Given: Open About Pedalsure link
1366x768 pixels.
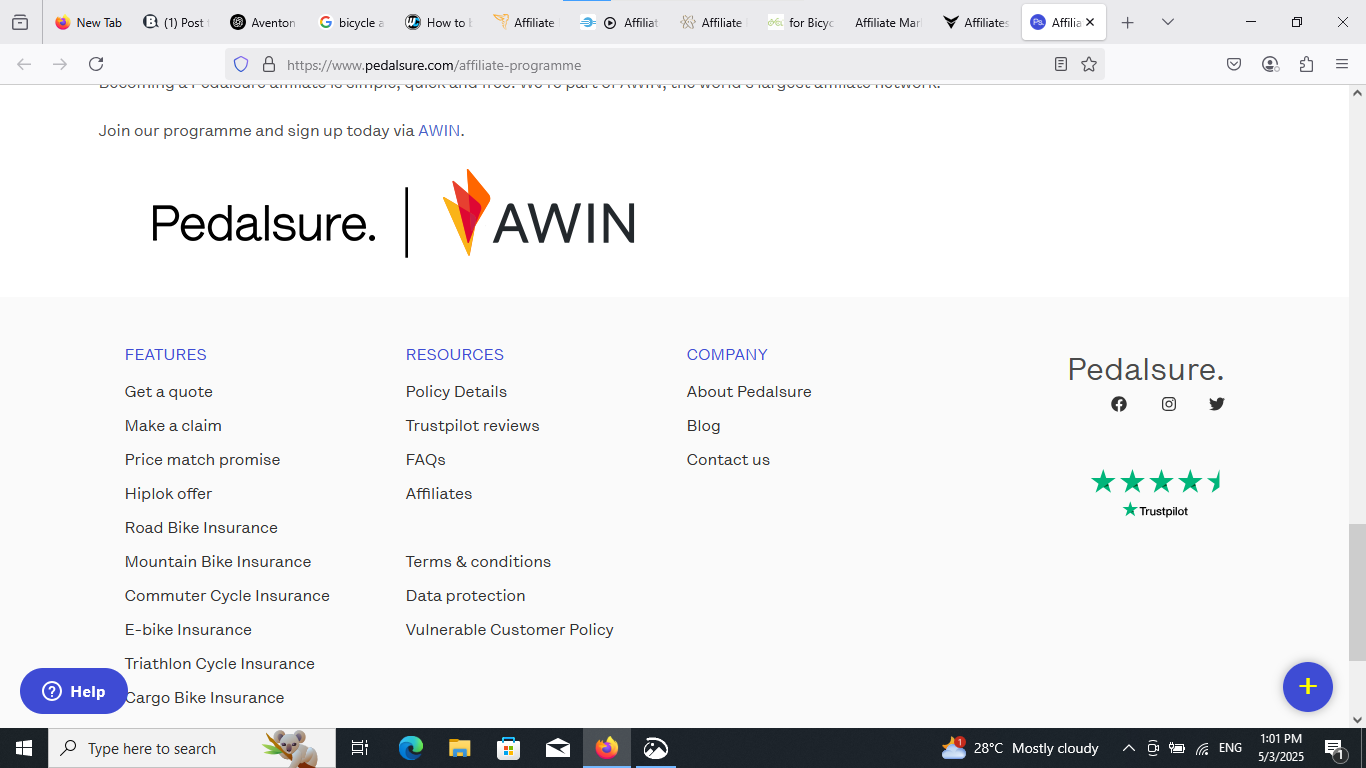Looking at the screenshot, I should [x=749, y=392].
